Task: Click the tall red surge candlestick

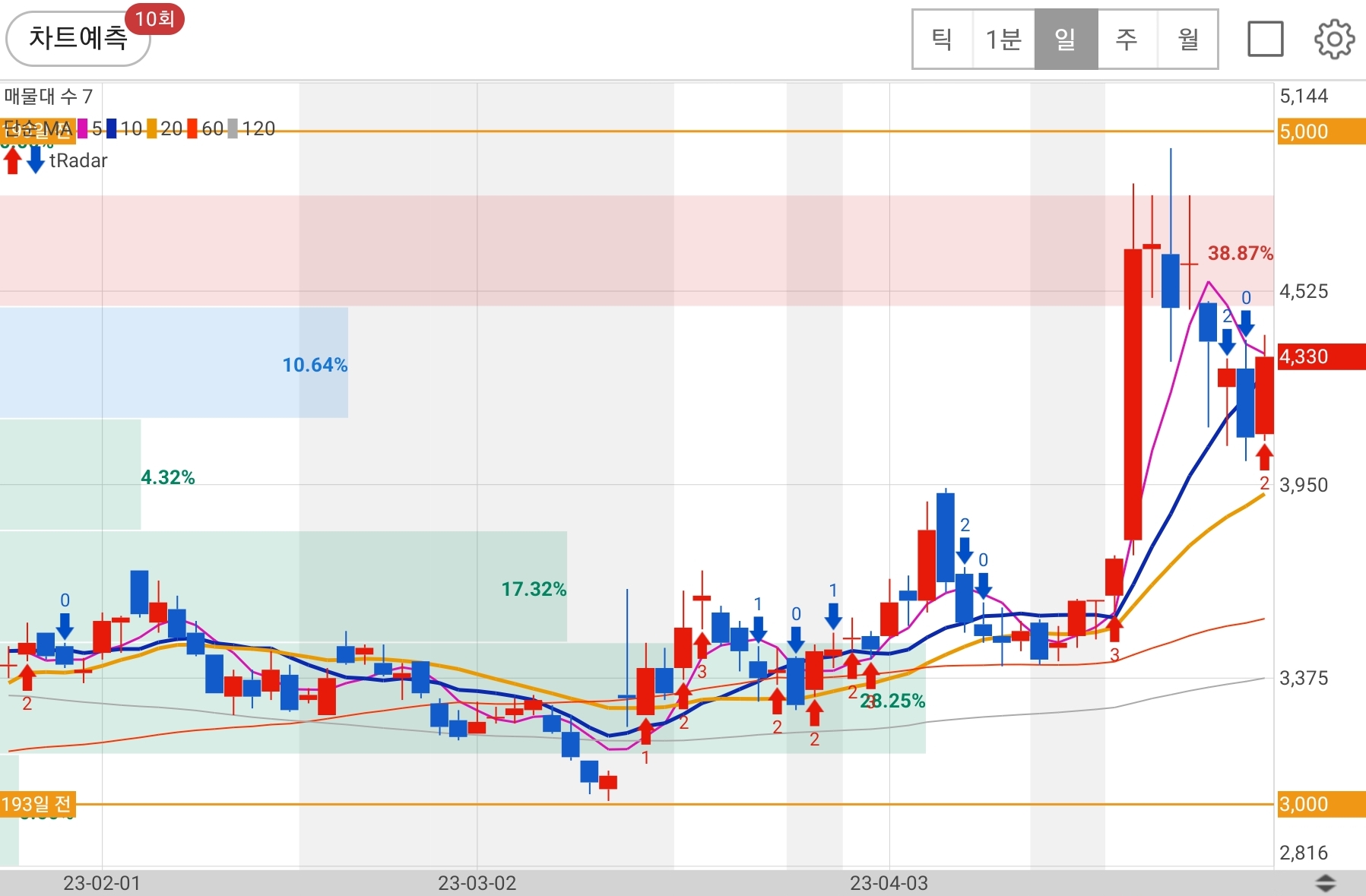Action: [x=1133, y=394]
